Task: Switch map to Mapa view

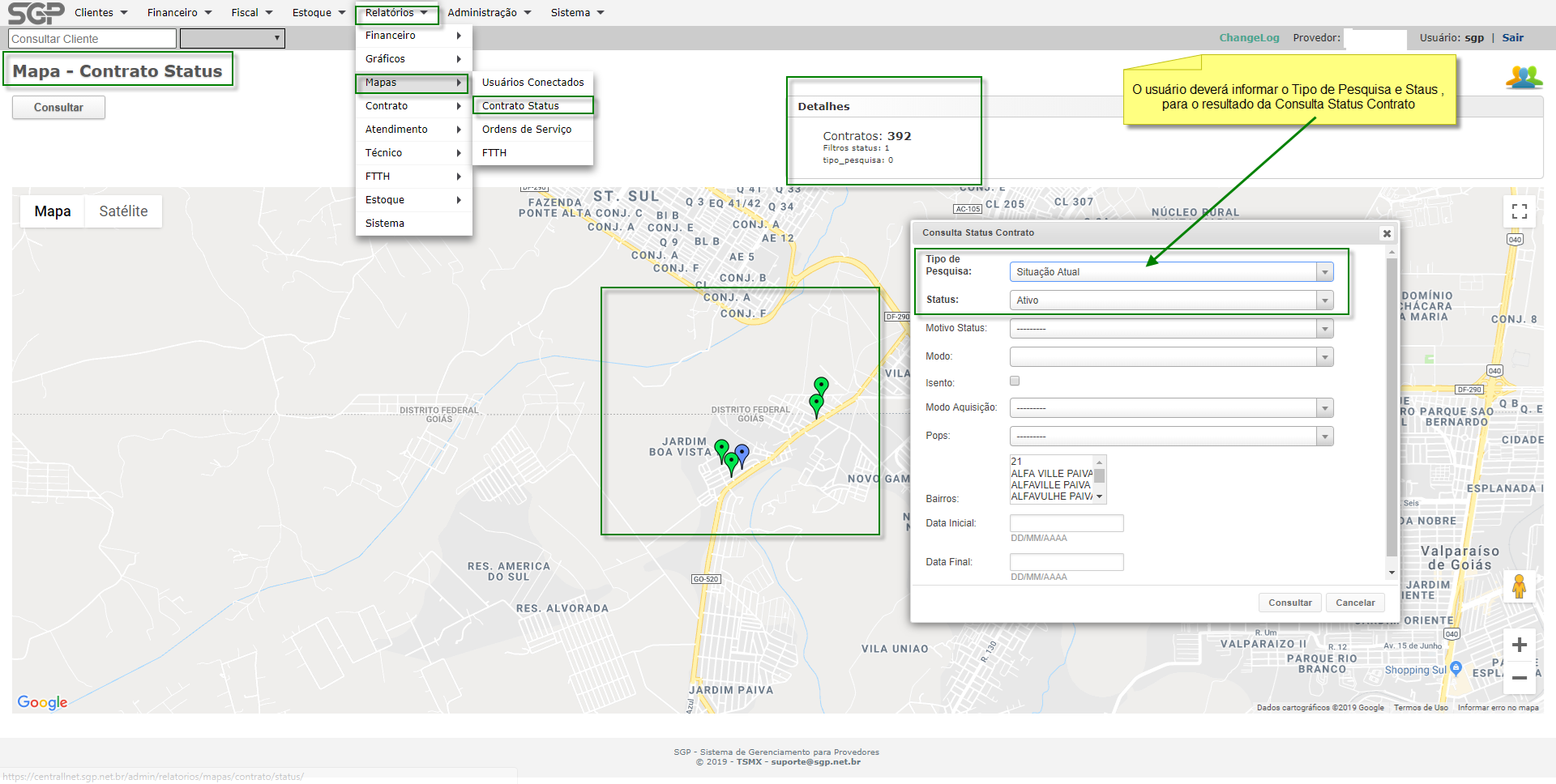Action: click(53, 211)
